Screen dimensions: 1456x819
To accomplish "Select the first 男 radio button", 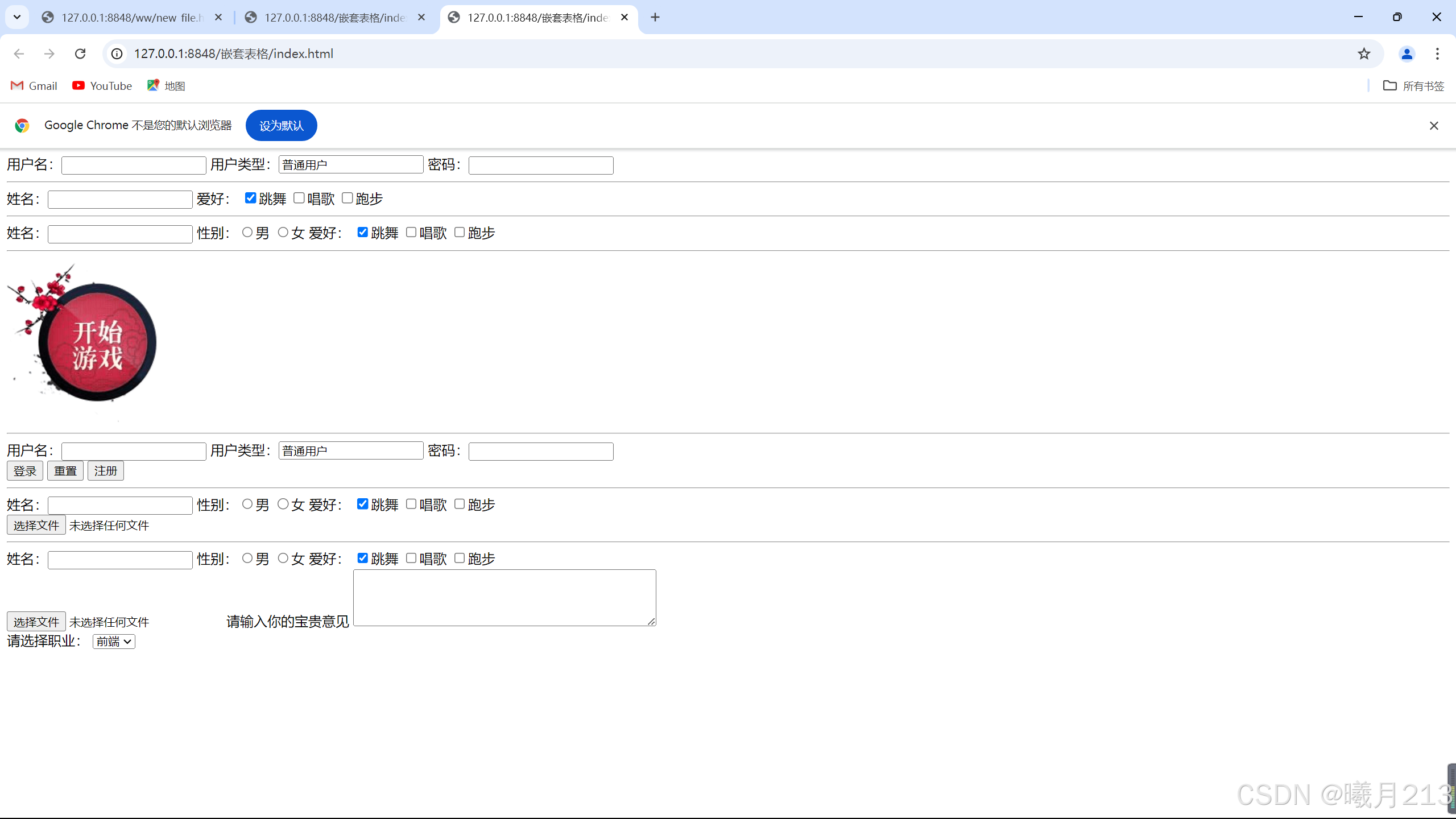I will tap(247, 232).
